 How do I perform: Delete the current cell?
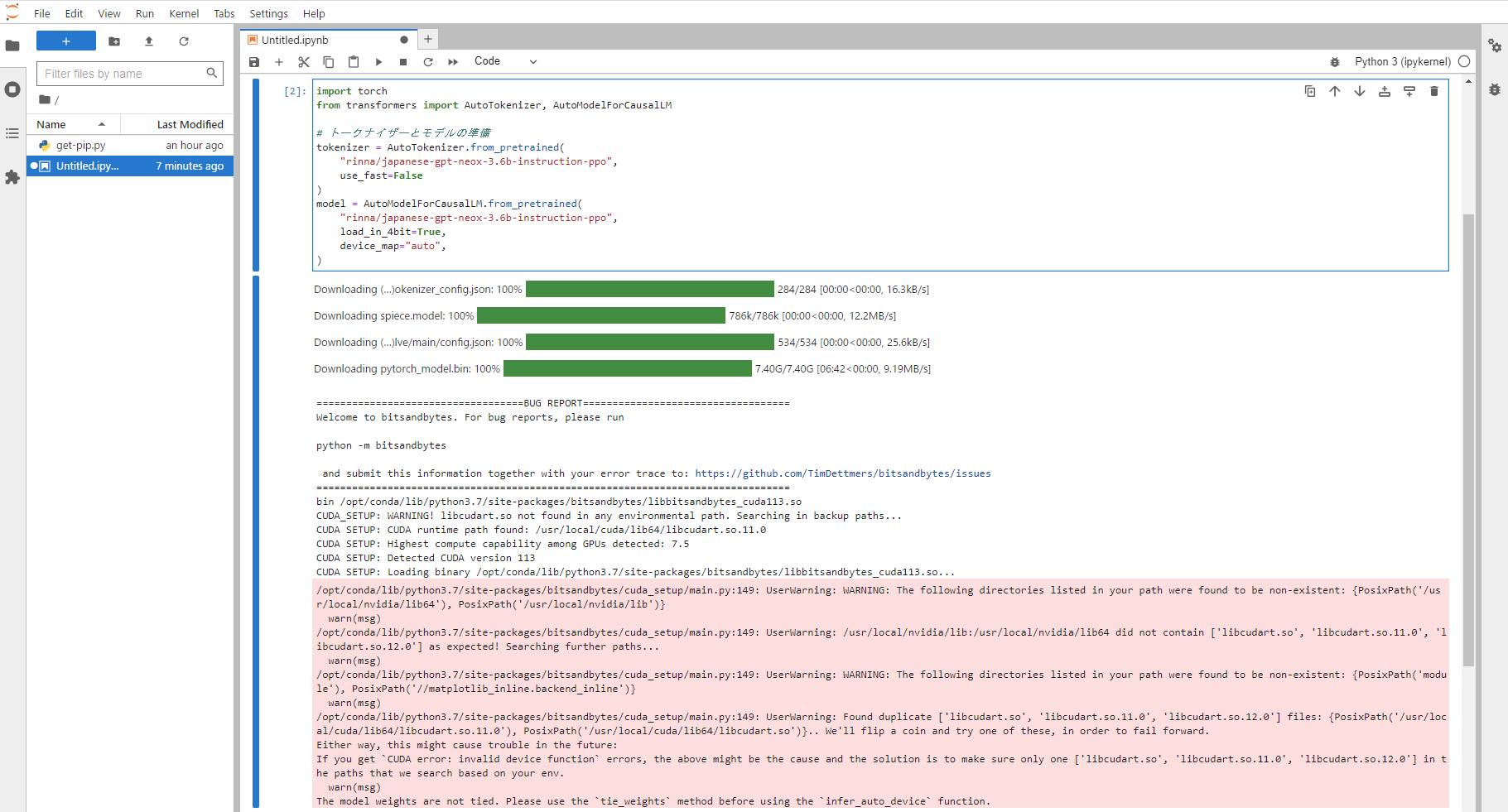(1433, 92)
